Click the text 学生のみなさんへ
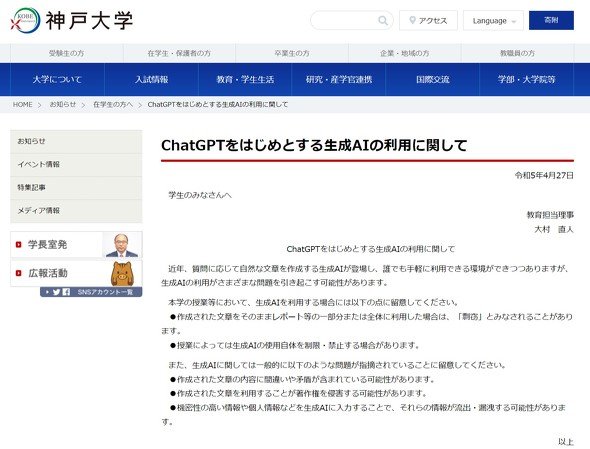590x449 pixels. [200, 195]
